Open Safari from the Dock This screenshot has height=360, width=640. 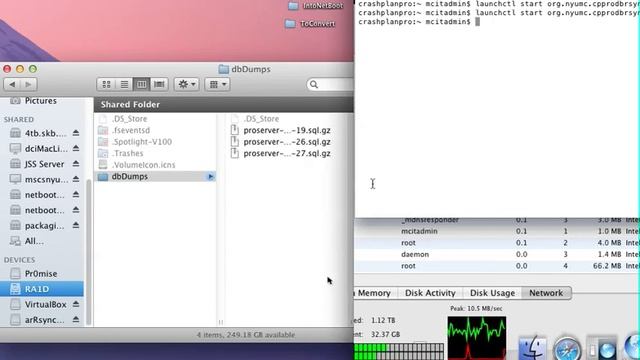pyautogui.click(x=567, y=349)
